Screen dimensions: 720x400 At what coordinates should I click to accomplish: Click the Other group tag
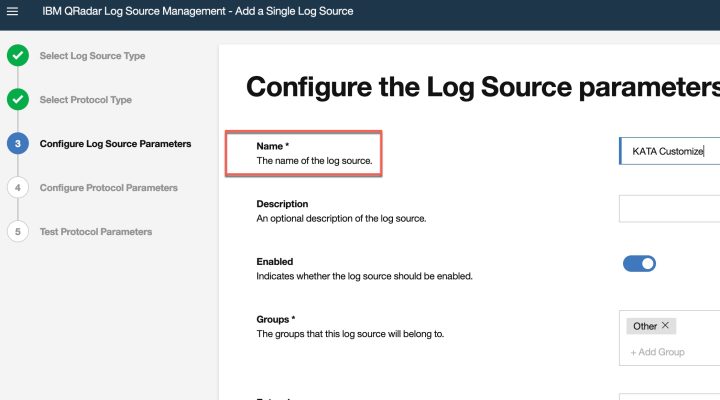651,326
